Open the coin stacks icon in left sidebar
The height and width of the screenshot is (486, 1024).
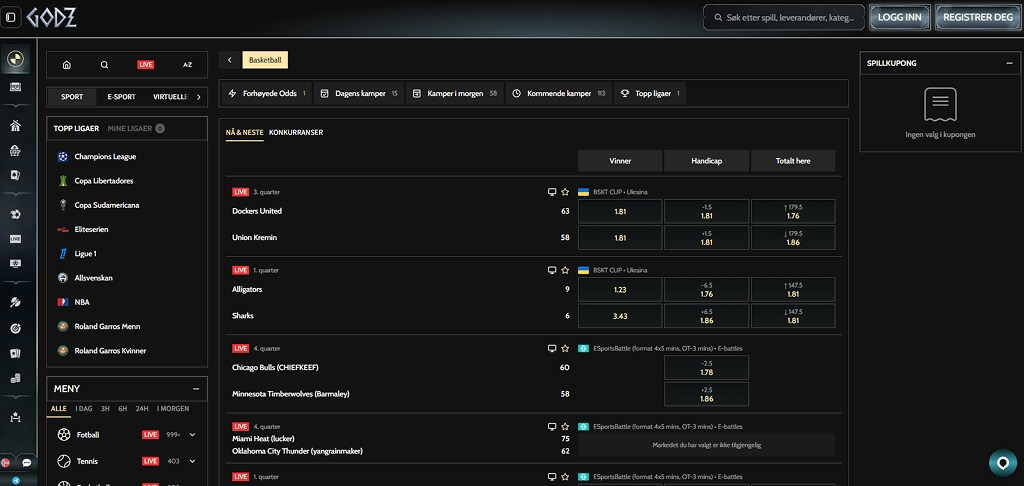click(15, 378)
